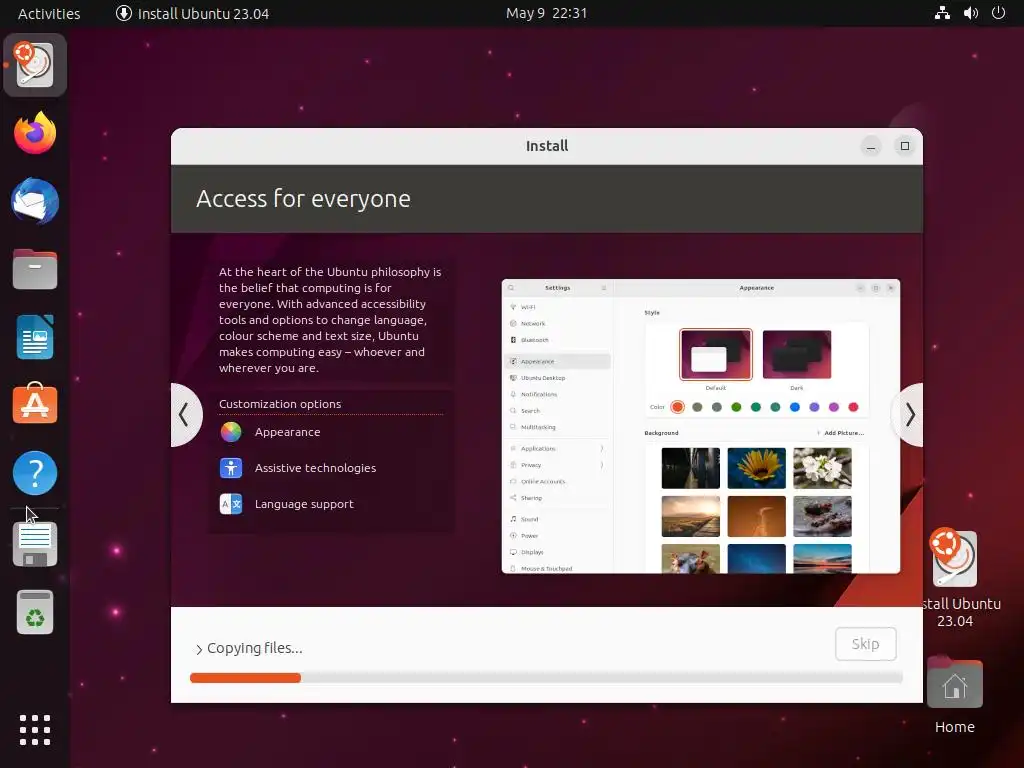Go to previous slide arrow

point(185,415)
